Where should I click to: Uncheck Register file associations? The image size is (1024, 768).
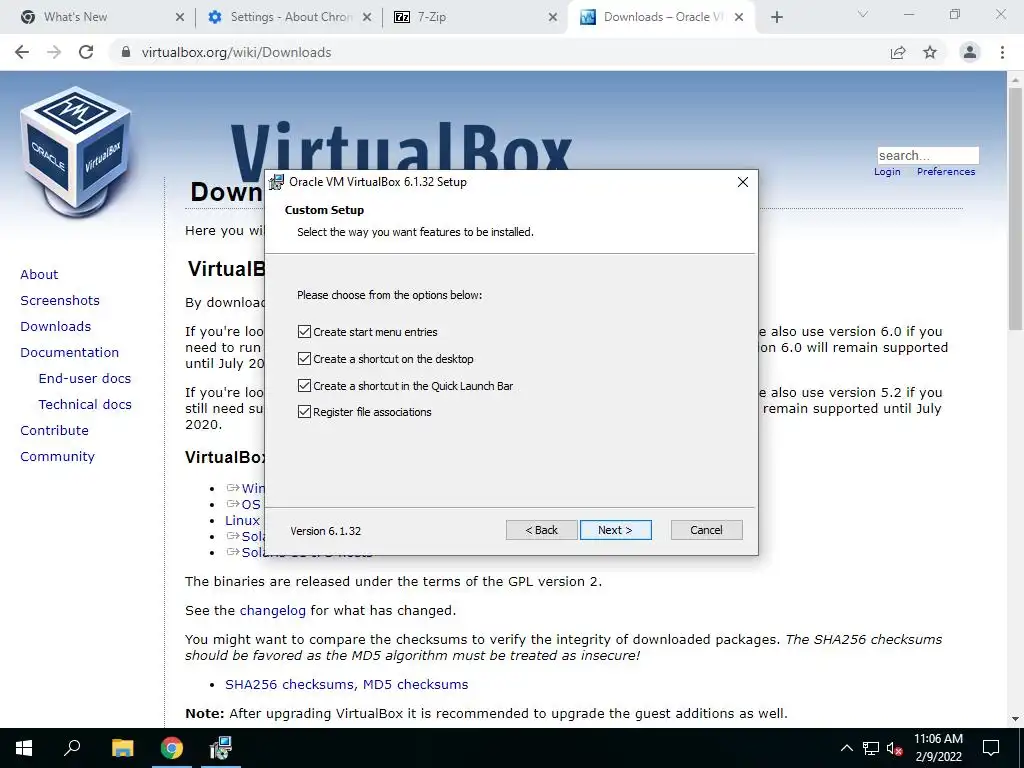[304, 411]
